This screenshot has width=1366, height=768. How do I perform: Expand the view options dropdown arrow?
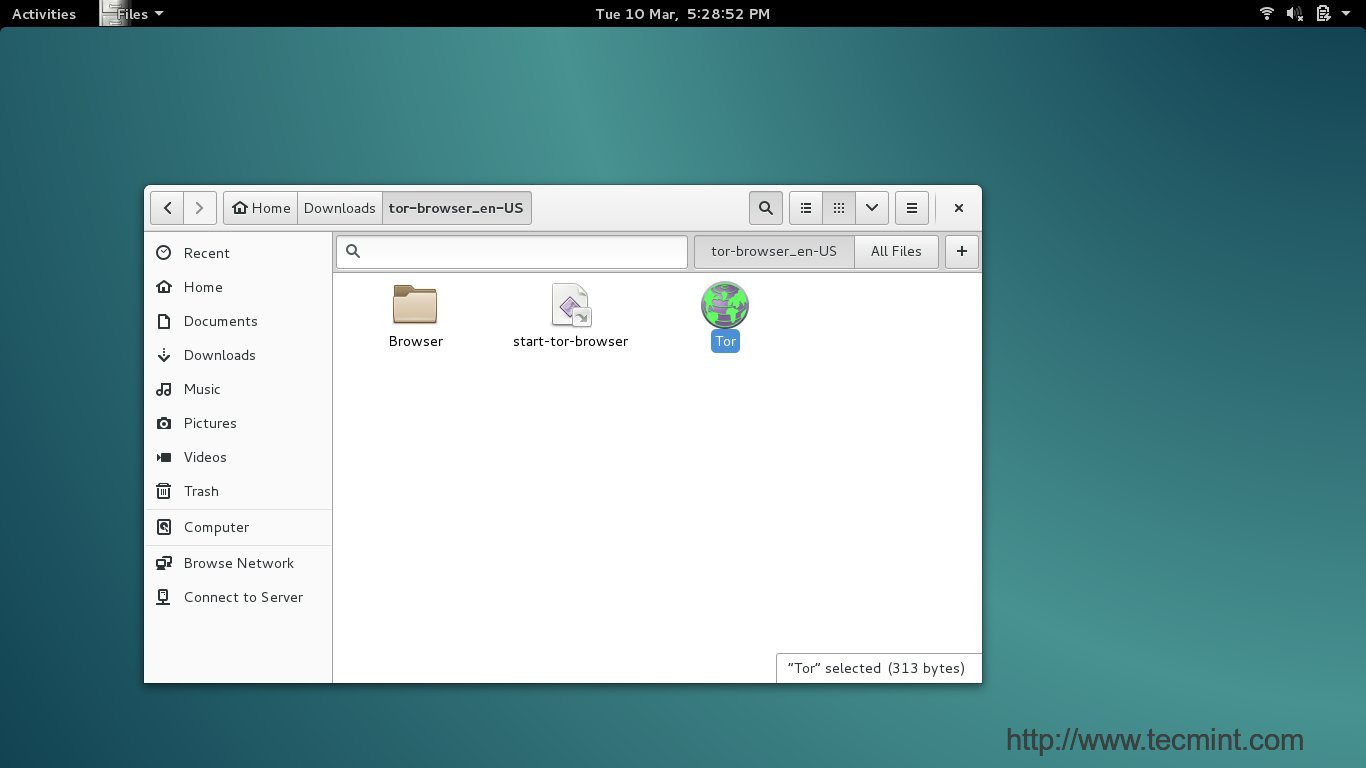pos(872,208)
